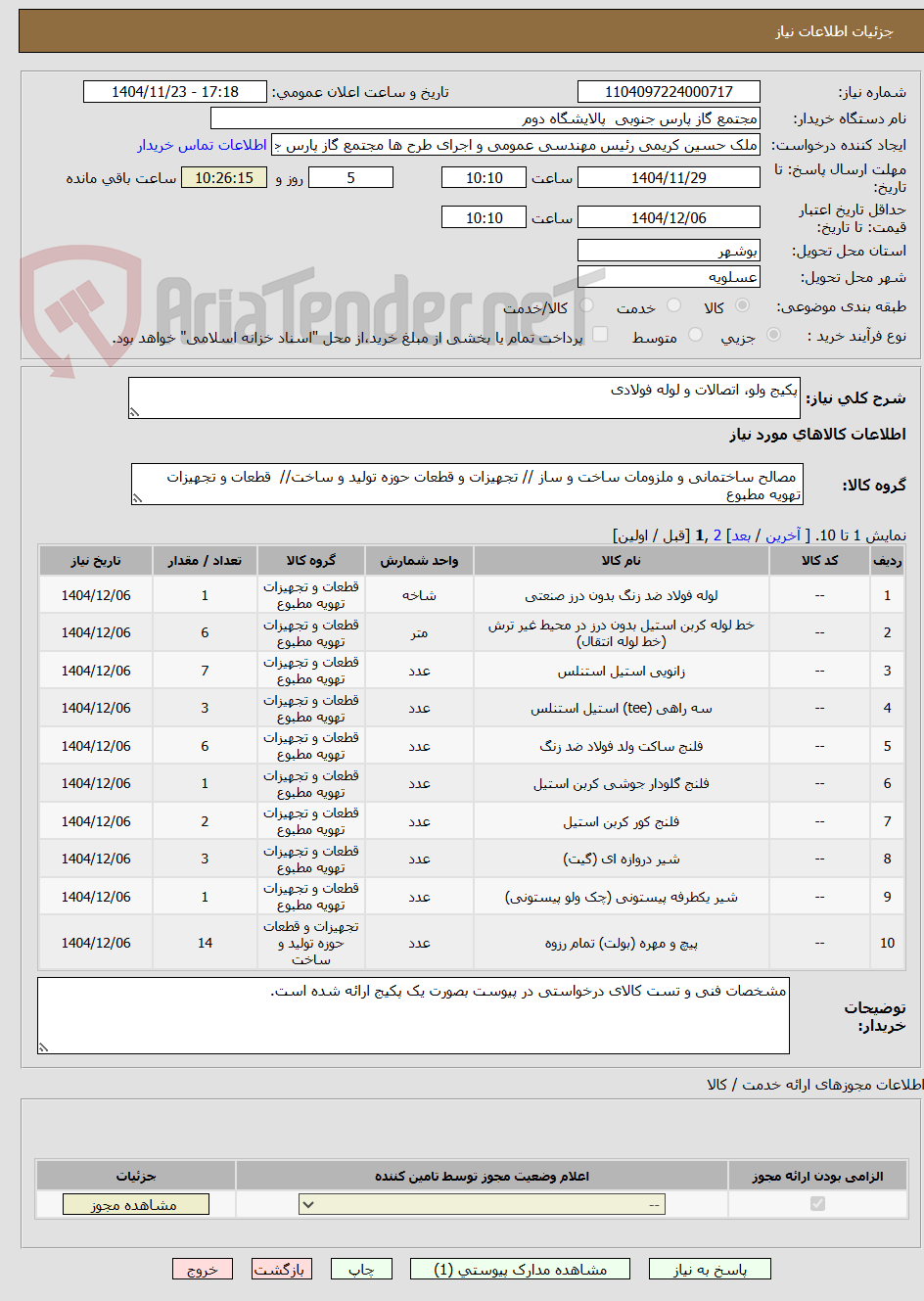This screenshot has height=1301, width=924.
Task: Click the جزئیات اطلاعات نیاز header bar
Action: coord(471,31)
